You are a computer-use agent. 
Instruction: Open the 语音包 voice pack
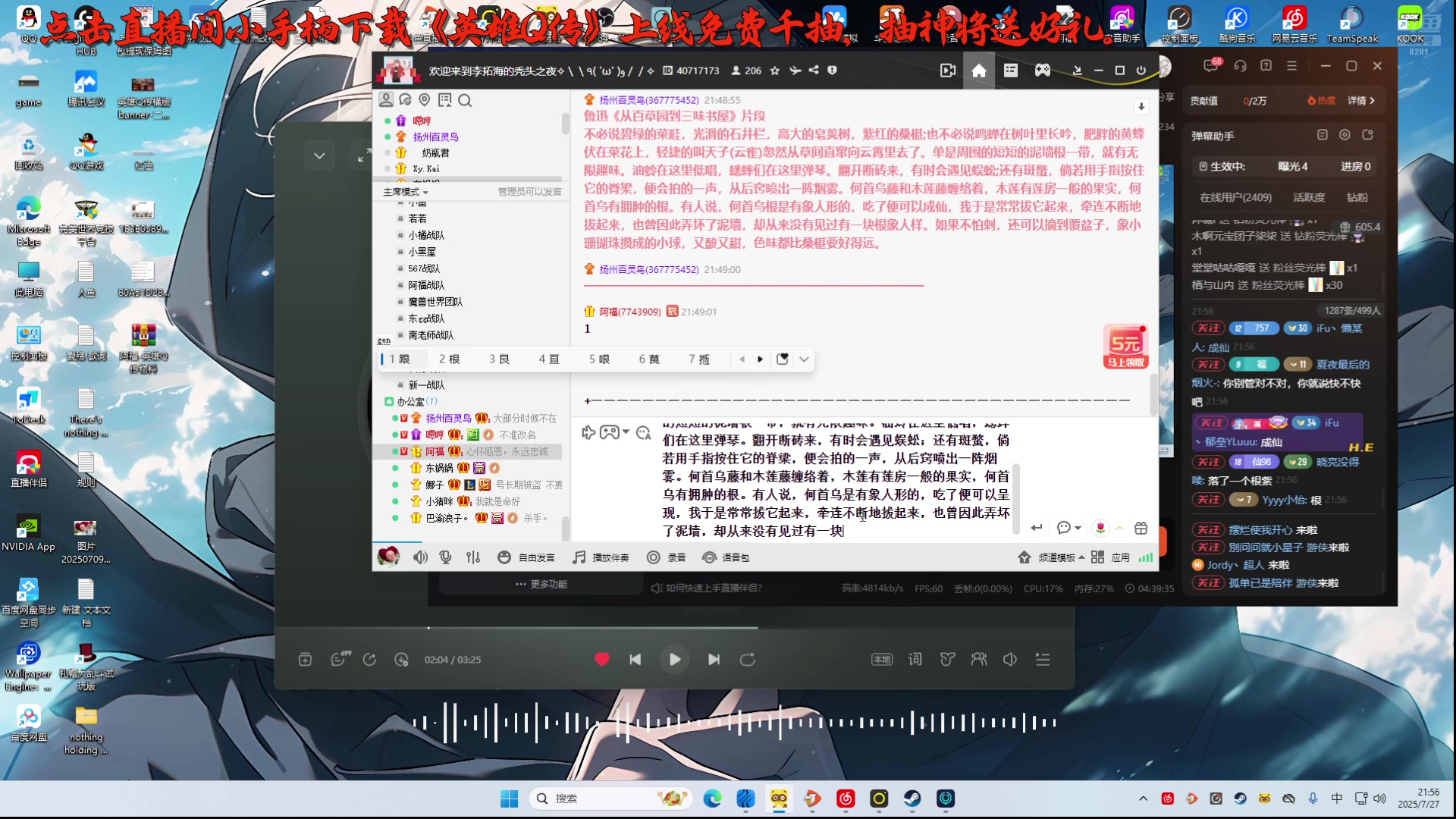pos(726,557)
